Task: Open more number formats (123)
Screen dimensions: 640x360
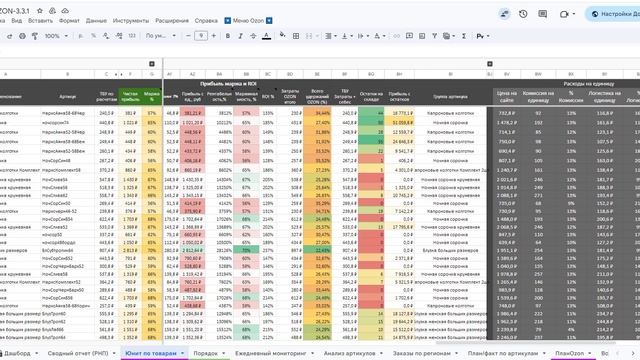Action: (132, 36)
